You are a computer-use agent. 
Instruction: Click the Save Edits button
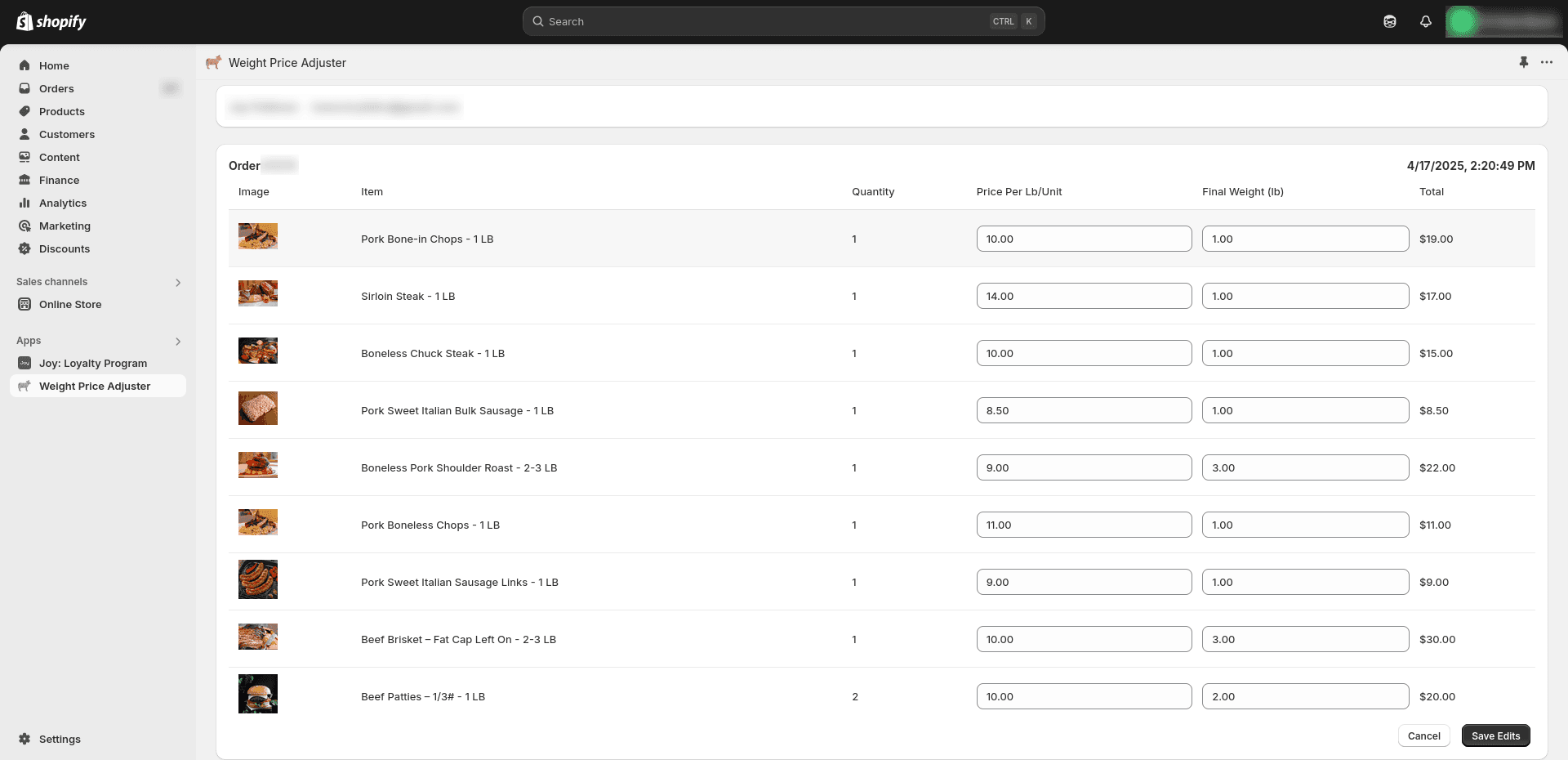tap(1495, 735)
